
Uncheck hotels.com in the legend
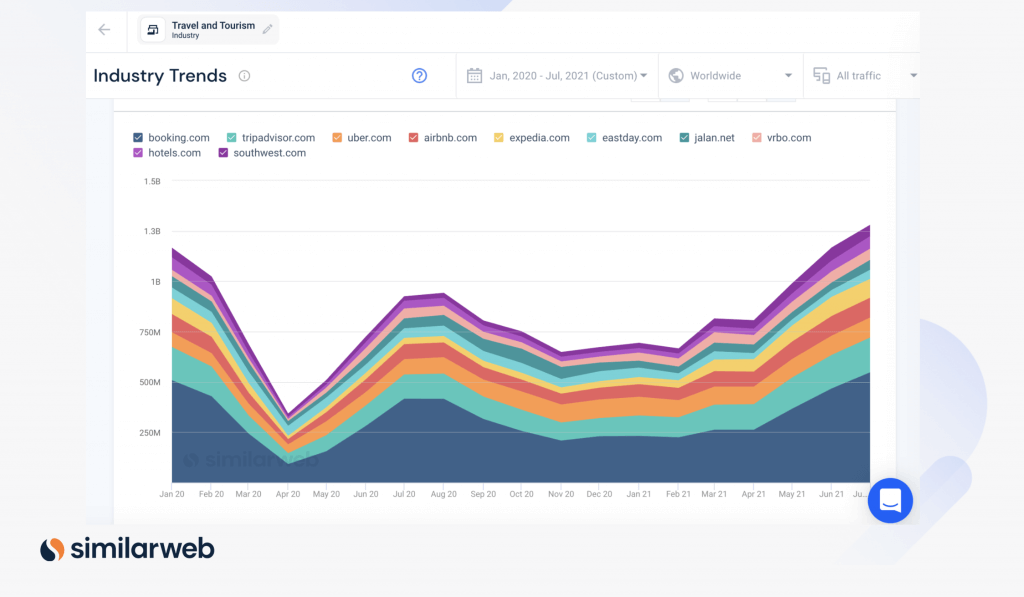138,153
